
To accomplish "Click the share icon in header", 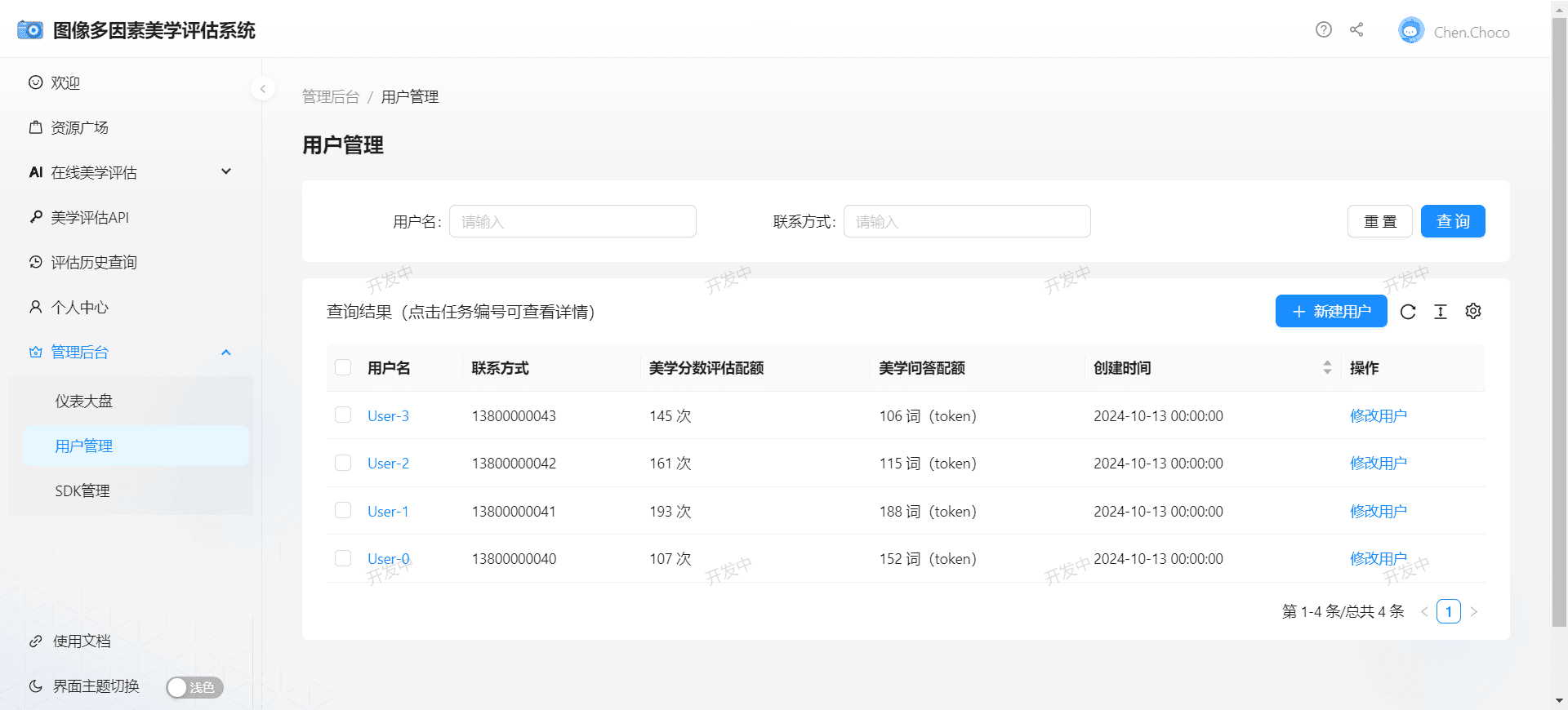I will [1356, 30].
